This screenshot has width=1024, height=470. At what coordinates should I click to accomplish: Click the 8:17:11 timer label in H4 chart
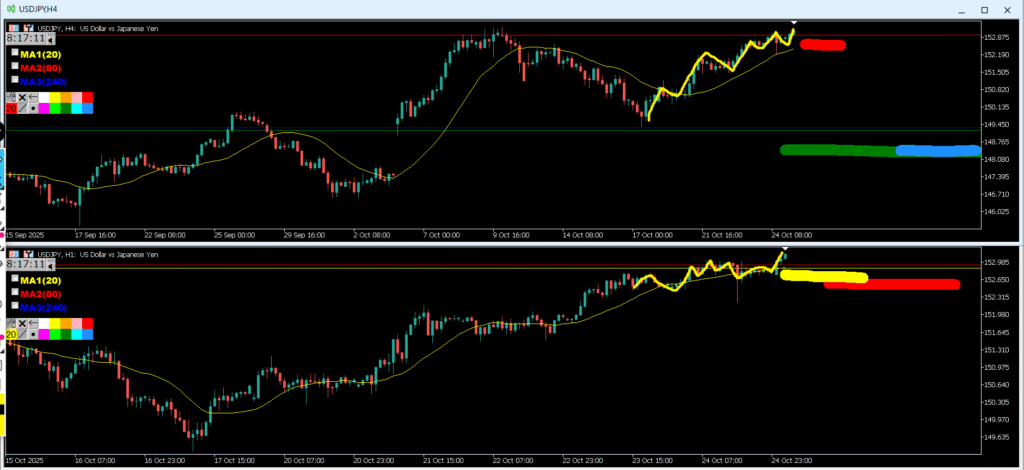click(24, 38)
